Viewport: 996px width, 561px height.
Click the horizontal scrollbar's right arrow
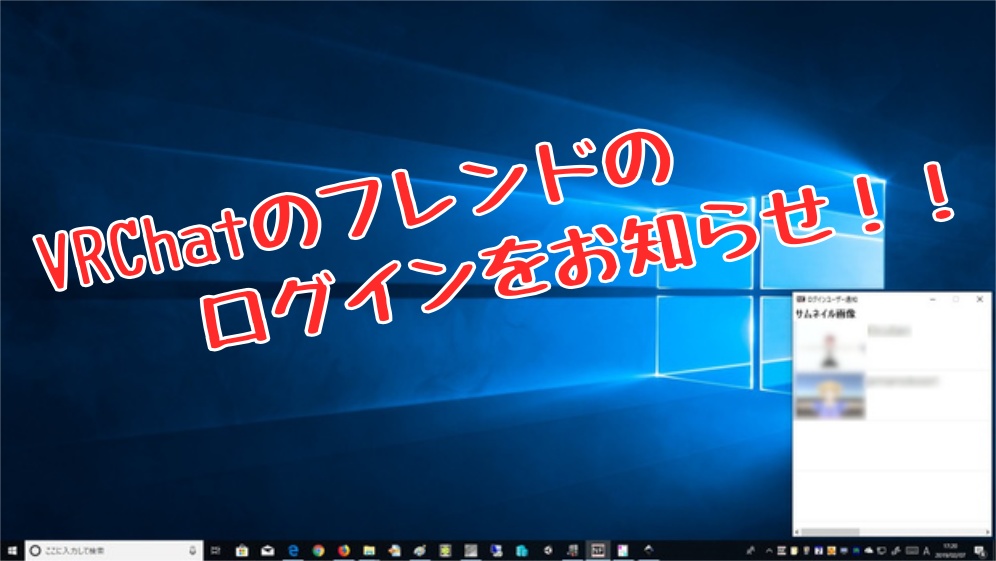pyautogui.click(x=986, y=532)
